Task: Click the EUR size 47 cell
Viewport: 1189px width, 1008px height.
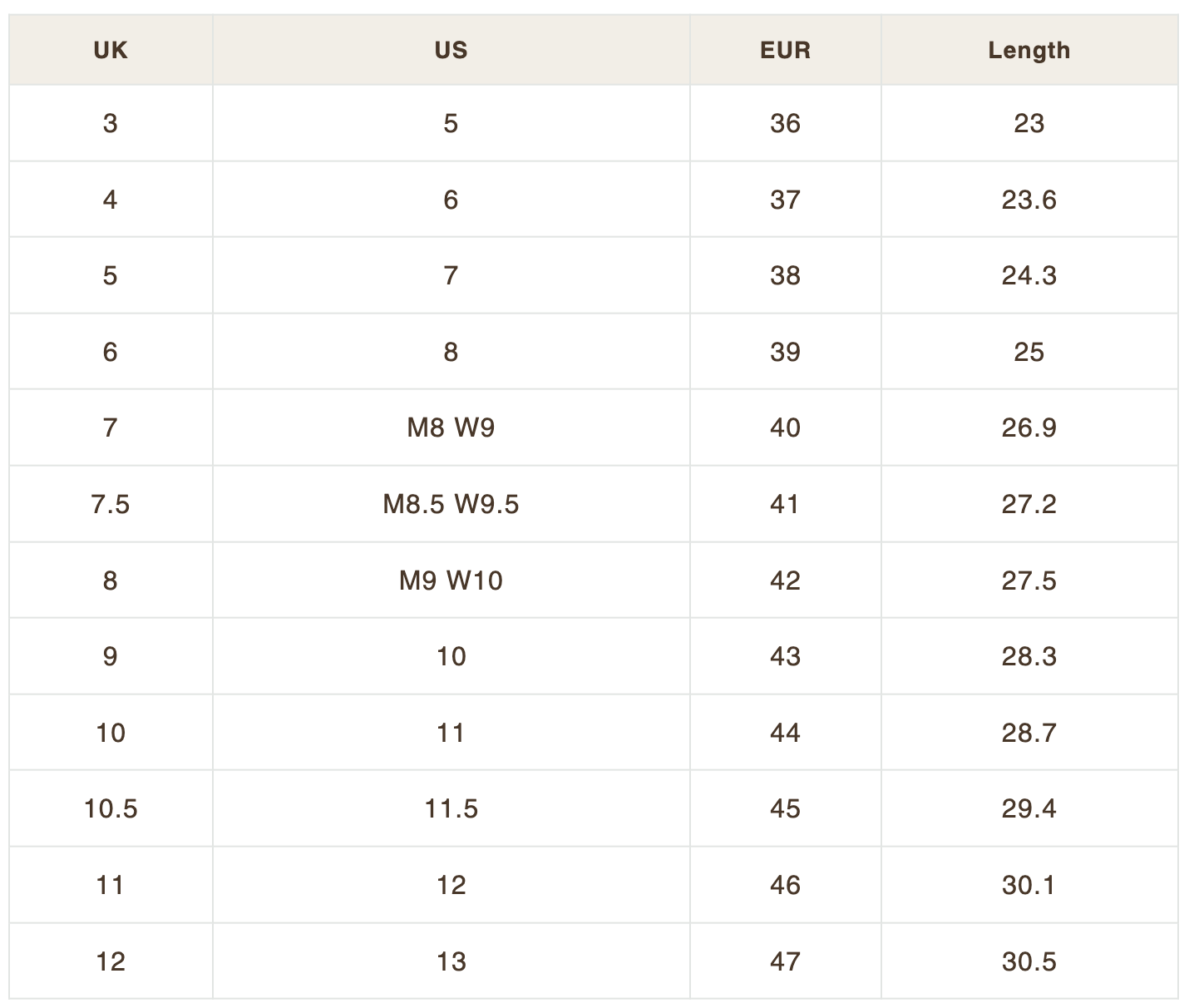Action: [x=786, y=961]
